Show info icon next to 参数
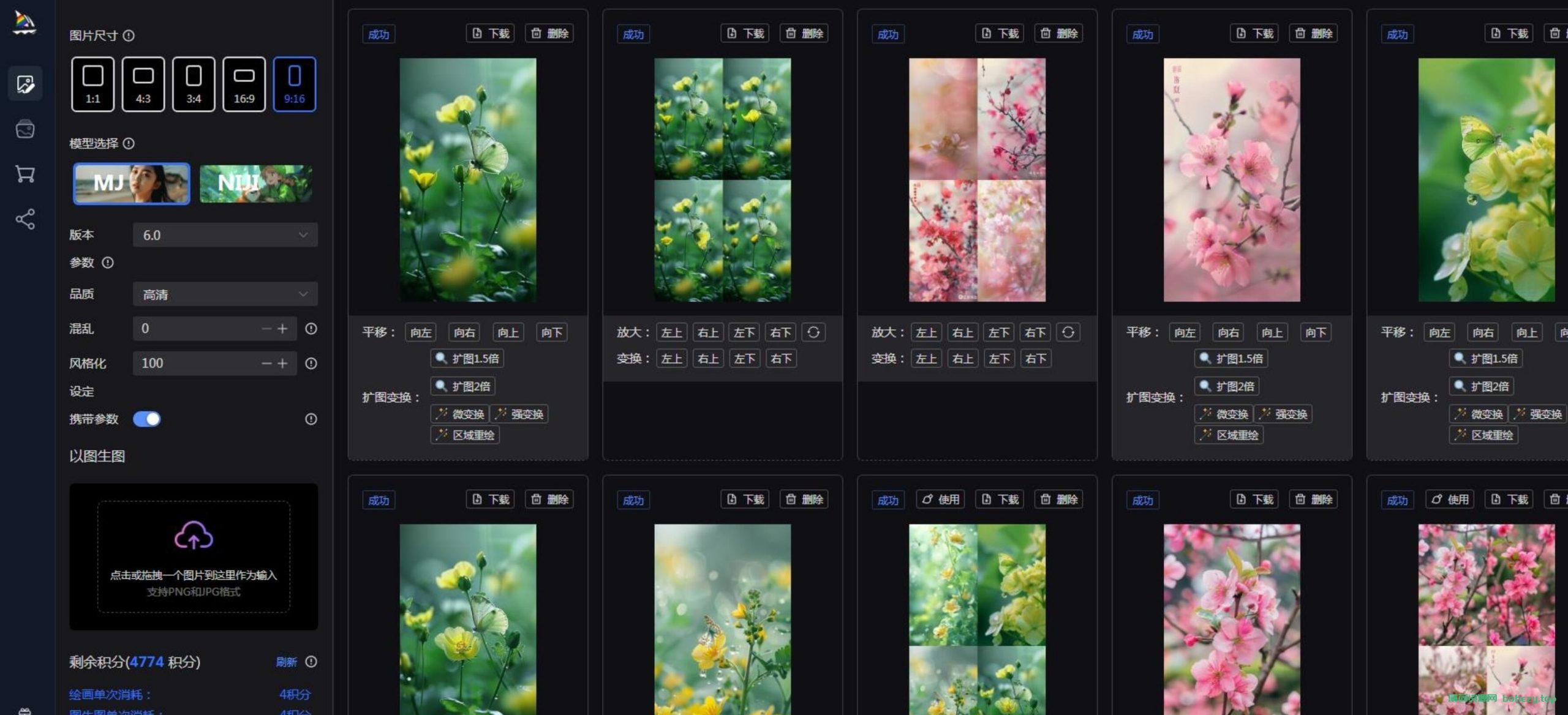Viewport: 1568px width, 715px height. pos(108,263)
